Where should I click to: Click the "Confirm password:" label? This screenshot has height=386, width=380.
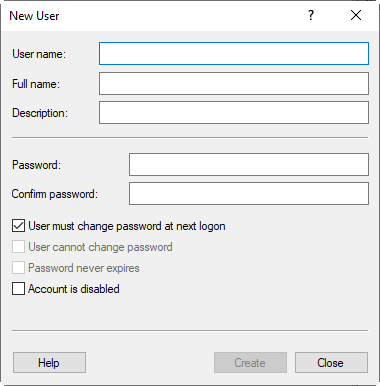click(55, 194)
